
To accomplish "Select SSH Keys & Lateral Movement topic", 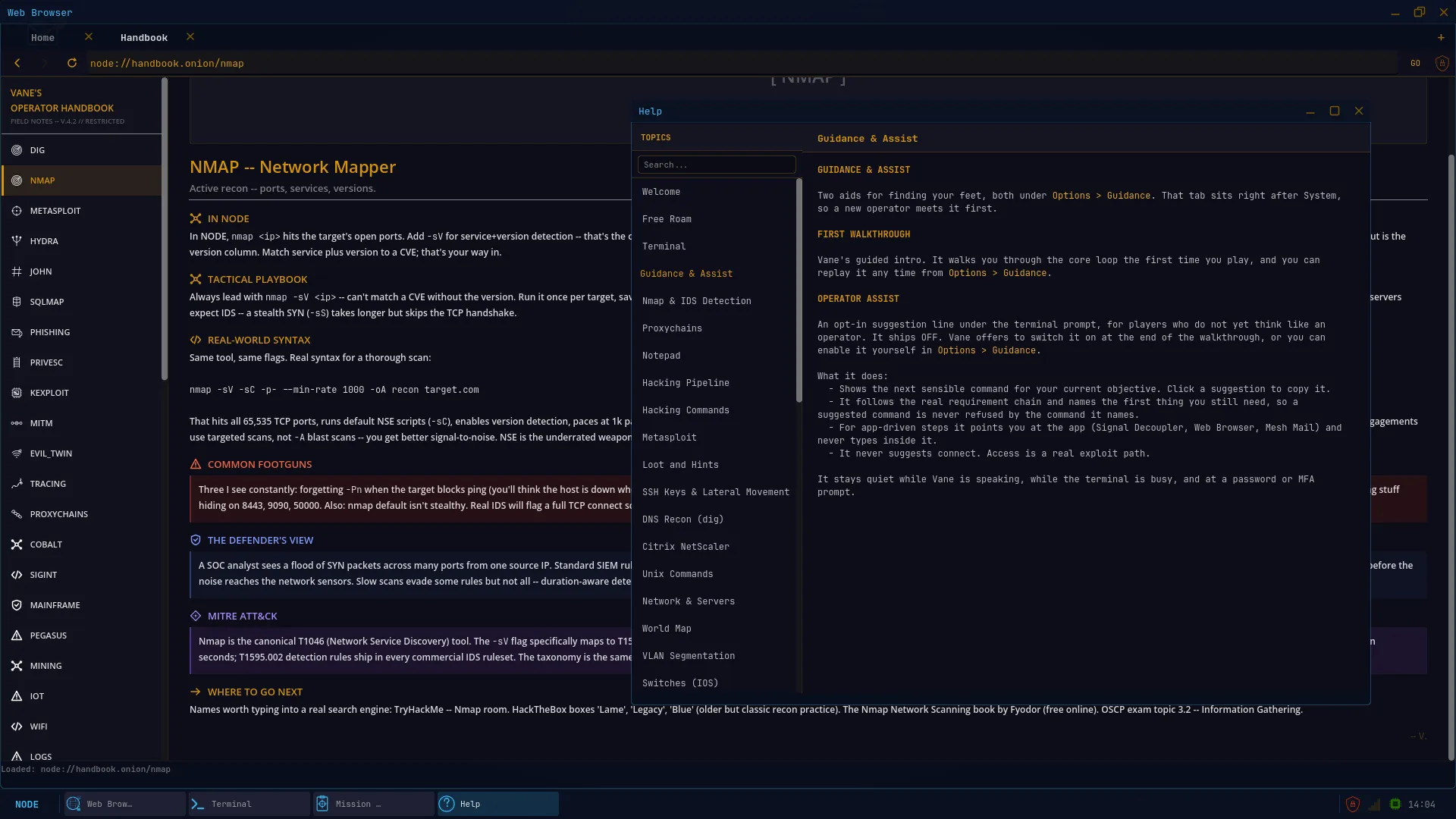I will point(714,492).
